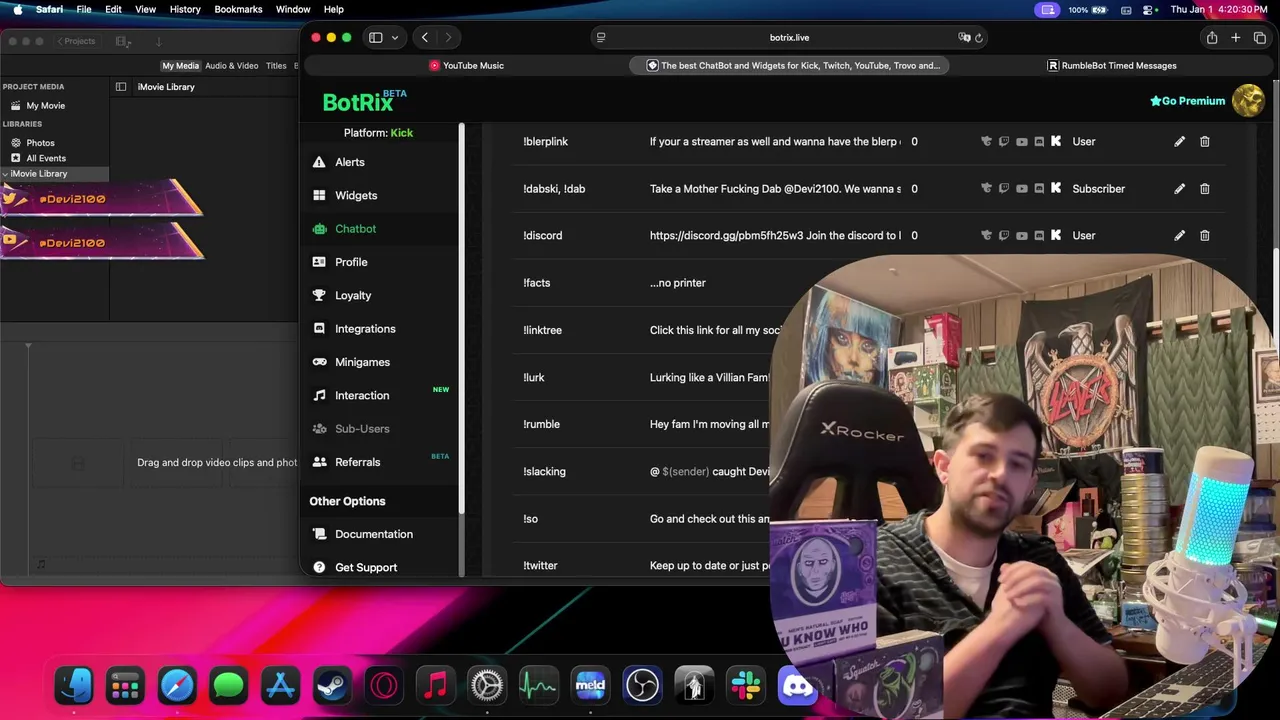Open Safari's Share button
The width and height of the screenshot is (1280, 720).
click(x=1211, y=37)
